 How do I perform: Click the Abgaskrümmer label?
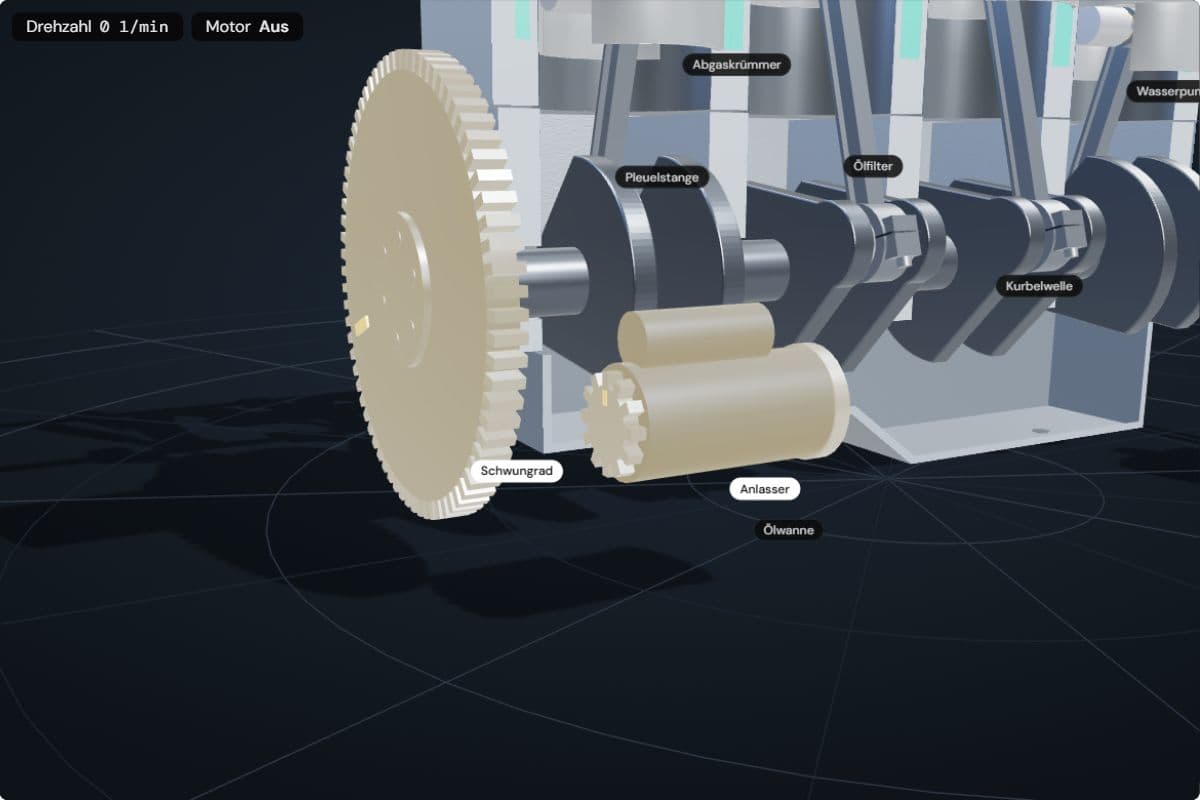737,65
